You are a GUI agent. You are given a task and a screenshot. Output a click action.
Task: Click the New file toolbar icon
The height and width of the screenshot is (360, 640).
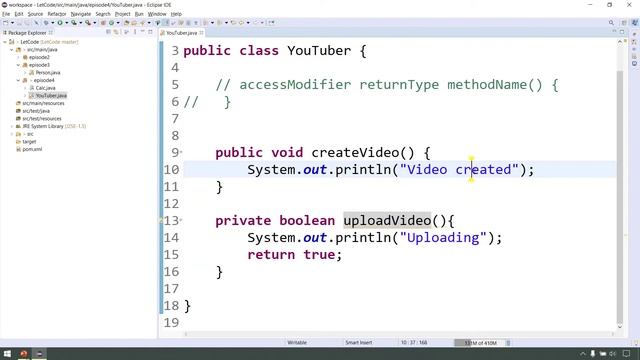click(6, 23)
